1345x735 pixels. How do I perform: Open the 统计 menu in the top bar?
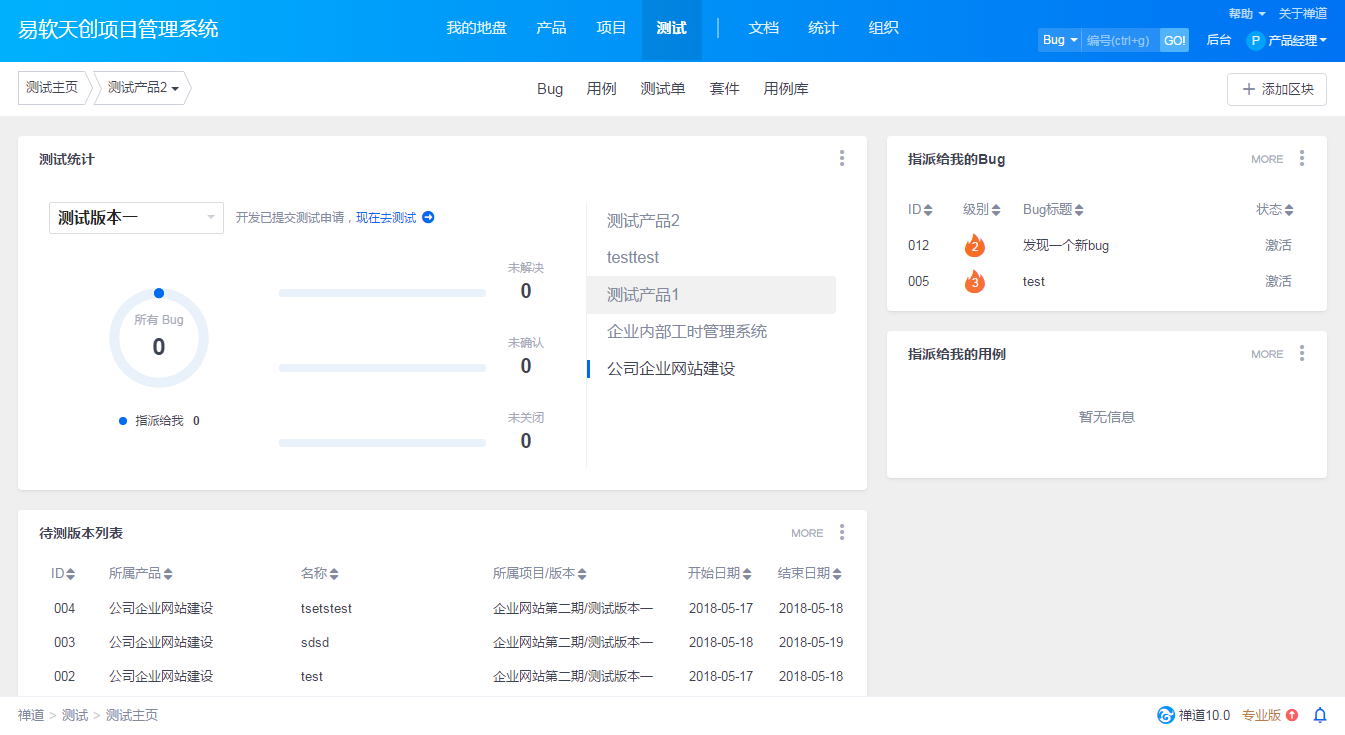tap(823, 28)
